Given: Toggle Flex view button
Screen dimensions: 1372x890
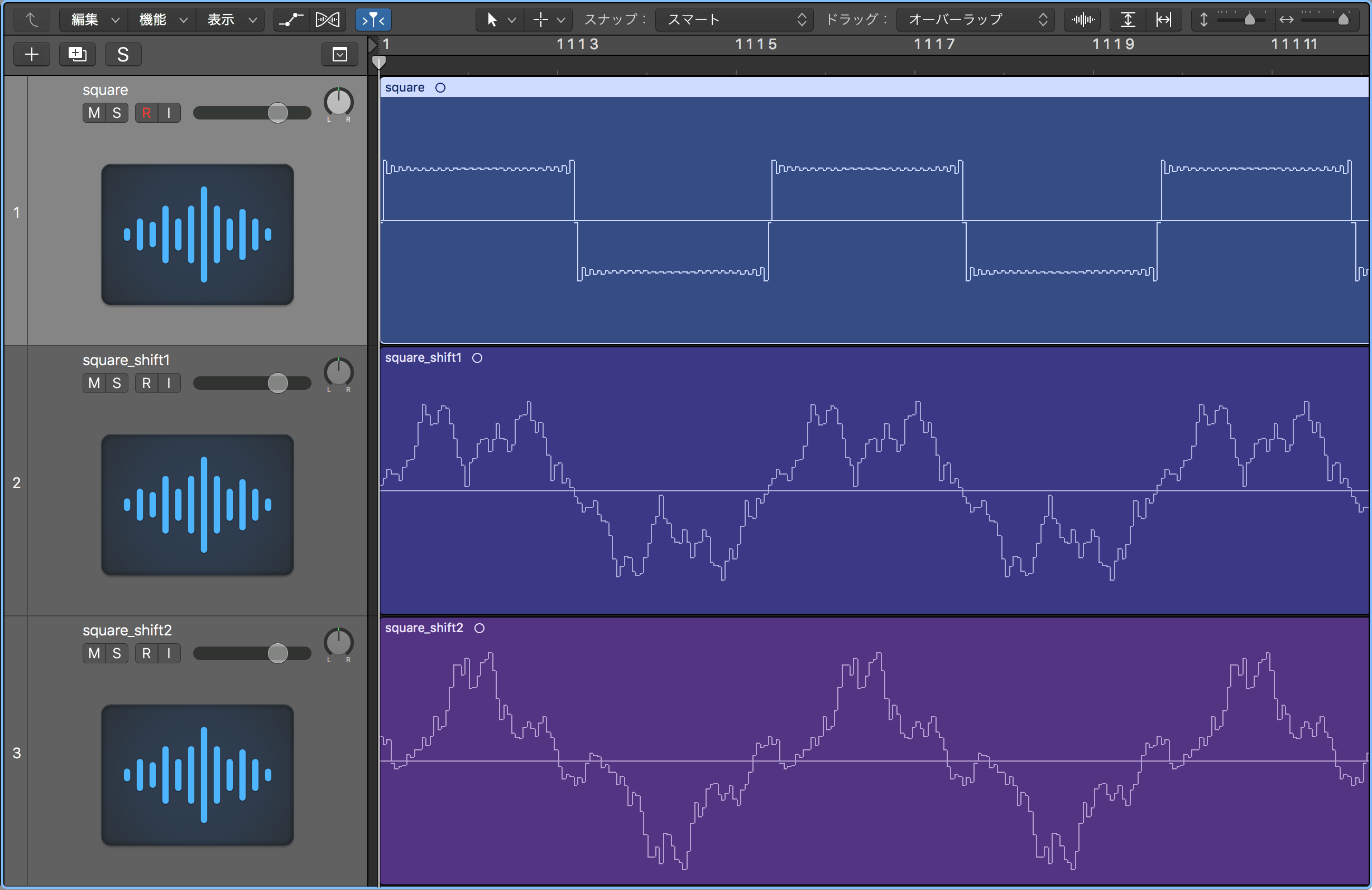Looking at the screenshot, I should 328,20.
